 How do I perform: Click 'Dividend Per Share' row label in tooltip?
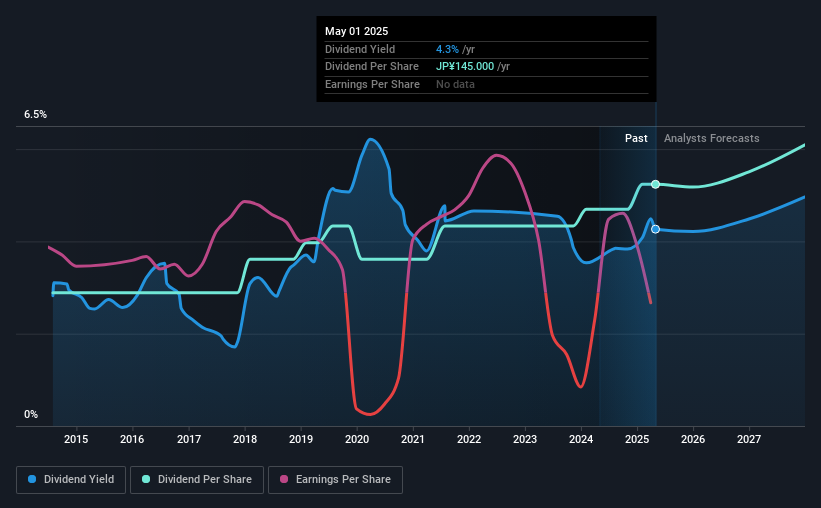tap(372, 67)
